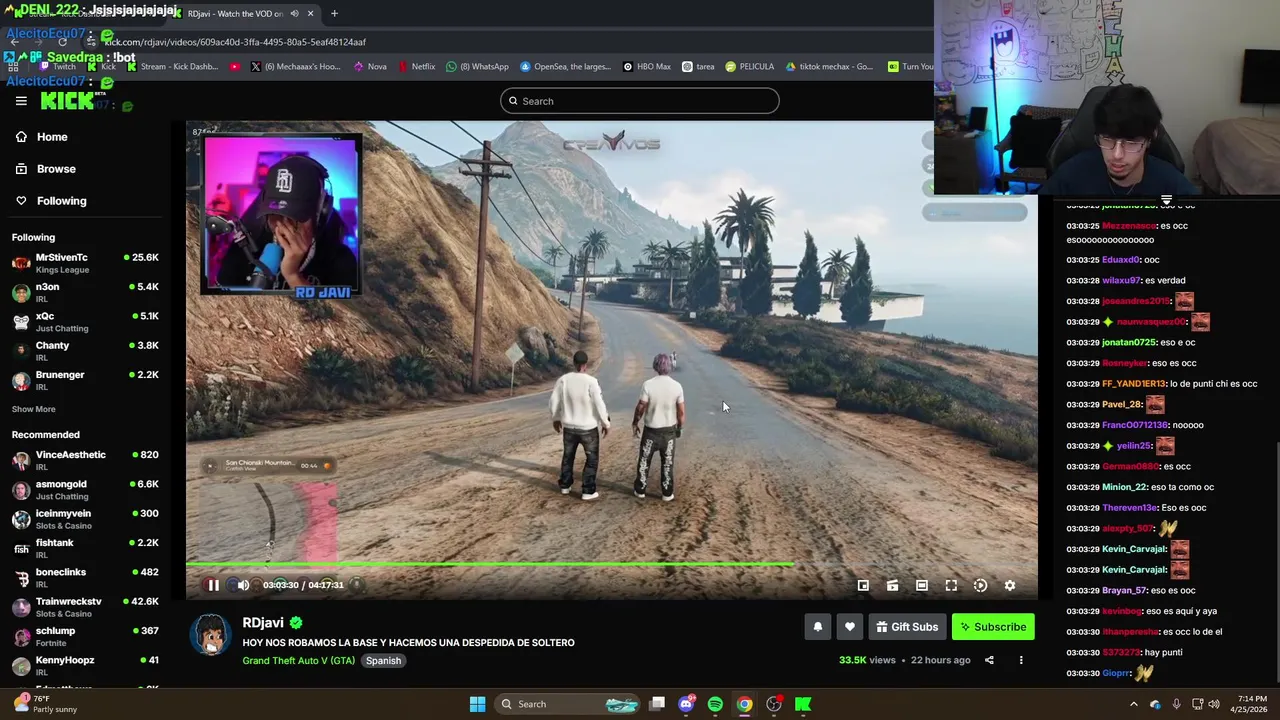
Task: Open PELICULA bookmark
Action: (x=750, y=66)
